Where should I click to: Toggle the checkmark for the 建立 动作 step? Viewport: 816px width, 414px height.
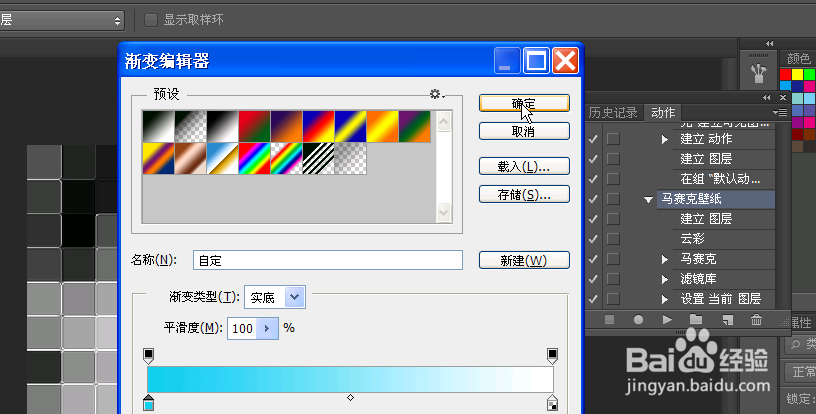593,139
